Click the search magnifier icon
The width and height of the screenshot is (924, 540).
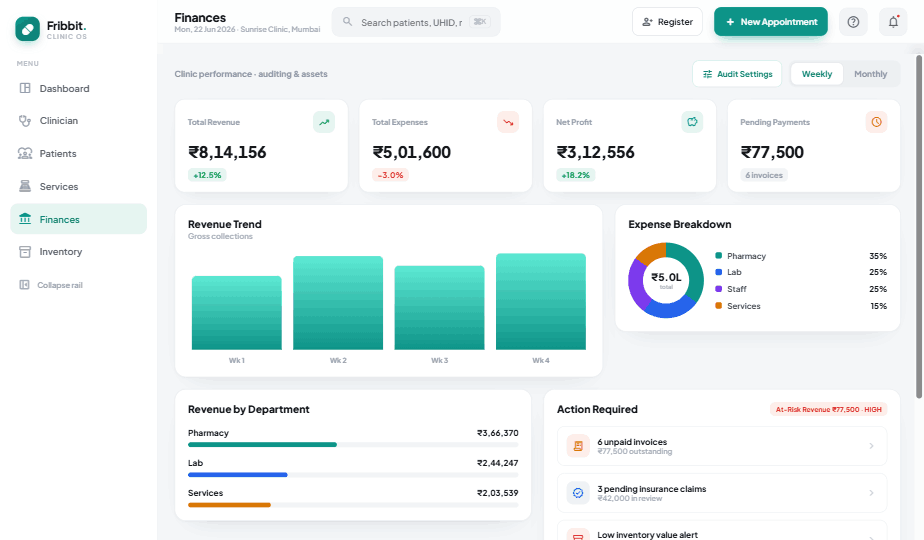[x=348, y=22]
